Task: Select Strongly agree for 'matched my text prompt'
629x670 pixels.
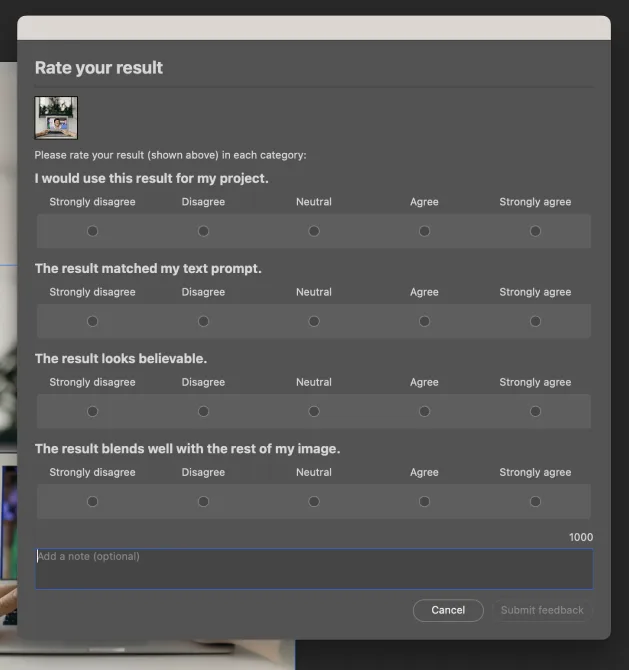Action: (x=535, y=321)
